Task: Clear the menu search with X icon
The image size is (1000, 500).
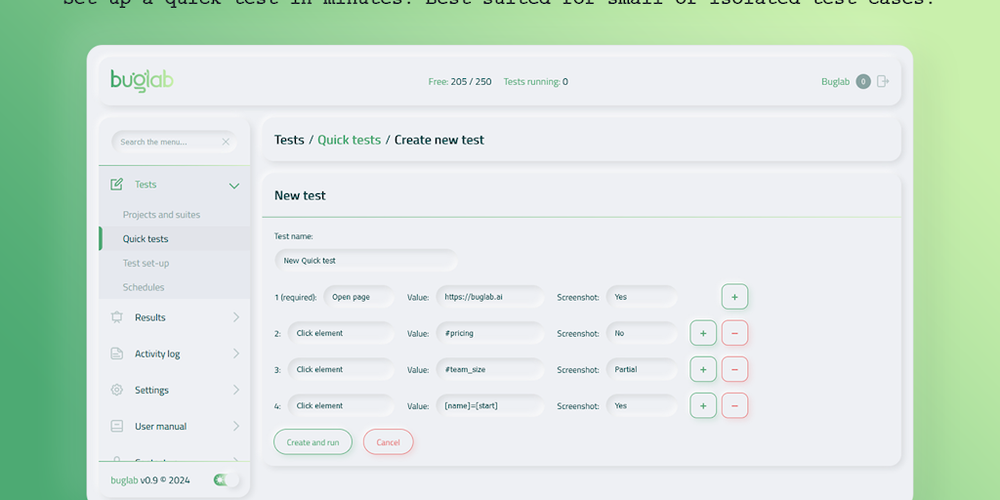Action: 225,142
